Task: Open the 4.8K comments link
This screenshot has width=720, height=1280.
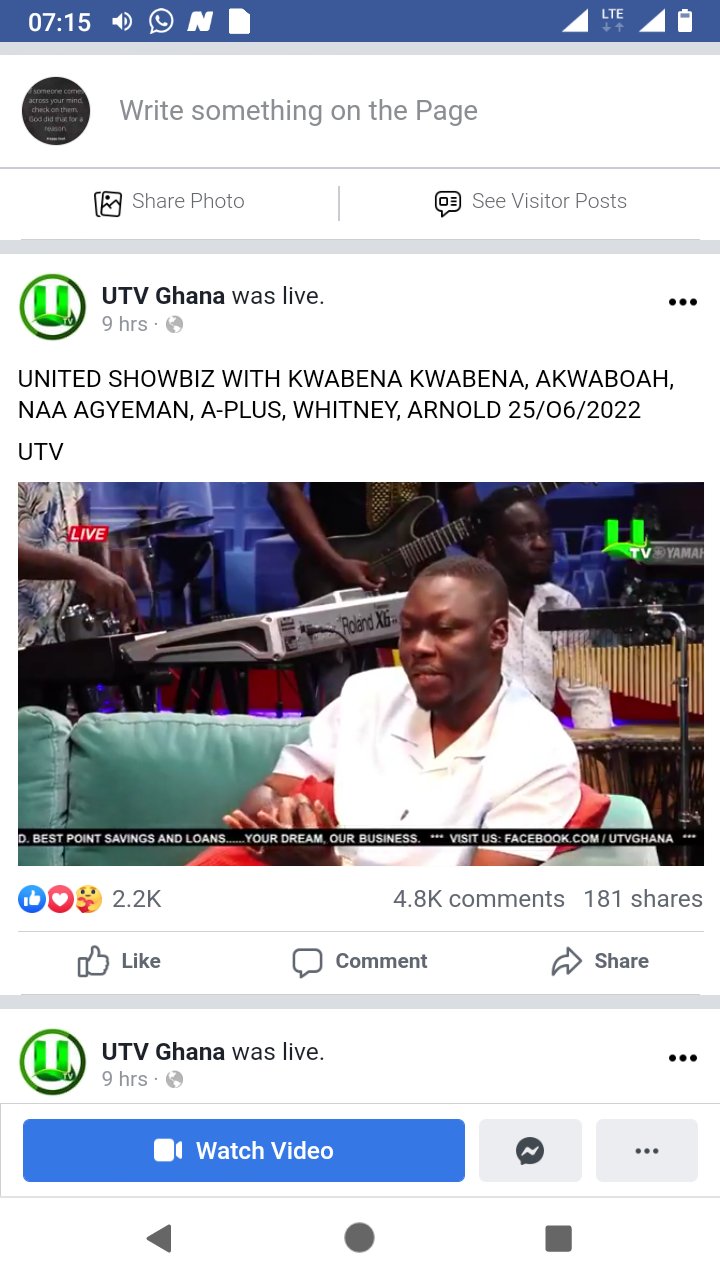Action: point(479,899)
